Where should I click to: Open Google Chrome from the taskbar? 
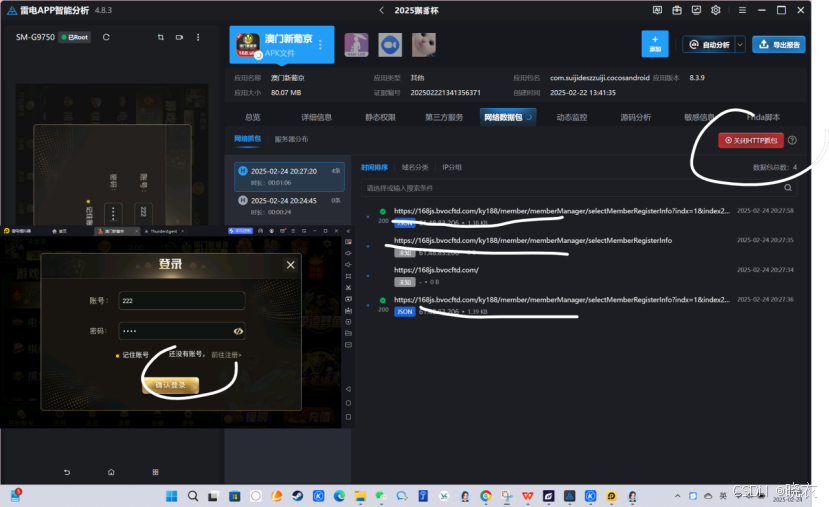pyautogui.click(x=485, y=496)
